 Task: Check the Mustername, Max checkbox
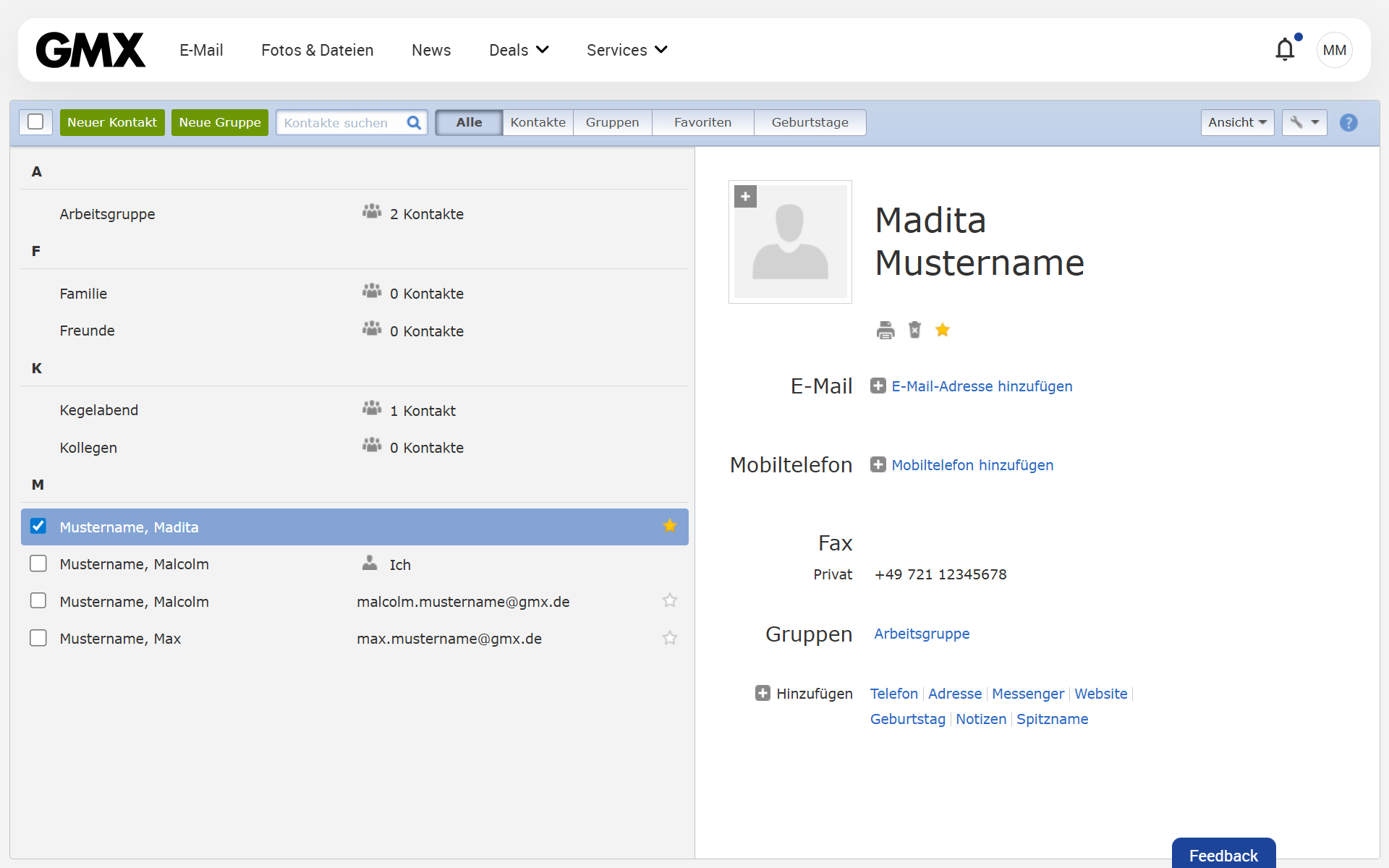38,638
